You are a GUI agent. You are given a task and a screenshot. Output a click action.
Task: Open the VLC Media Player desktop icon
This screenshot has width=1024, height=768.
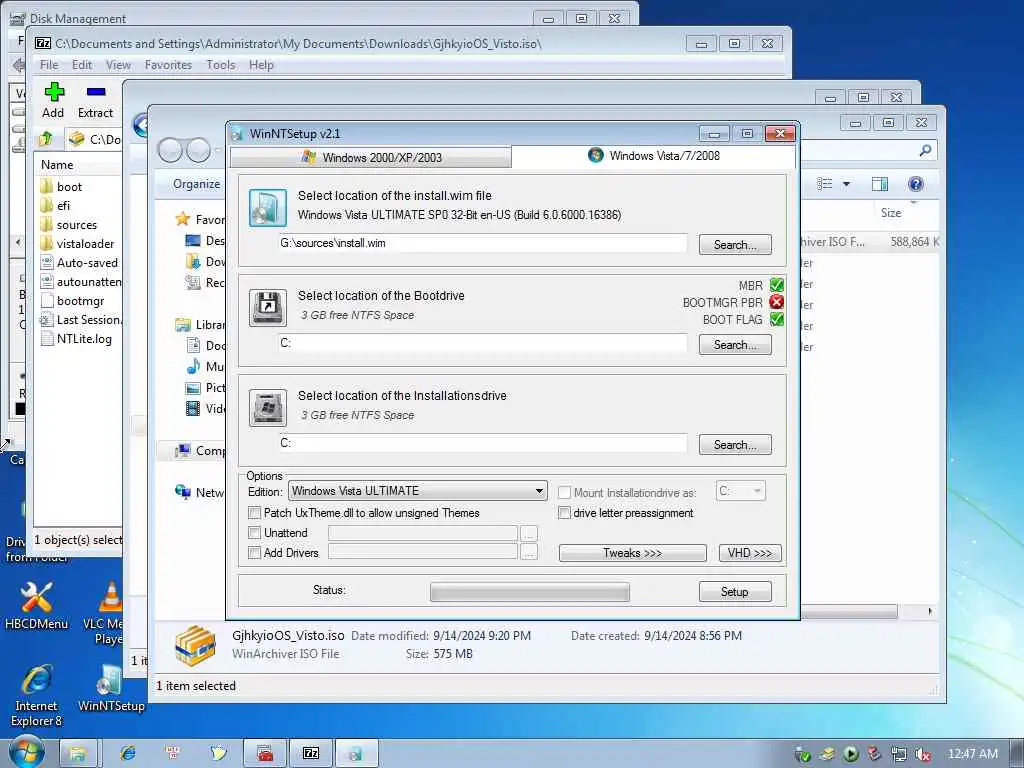pos(108,613)
